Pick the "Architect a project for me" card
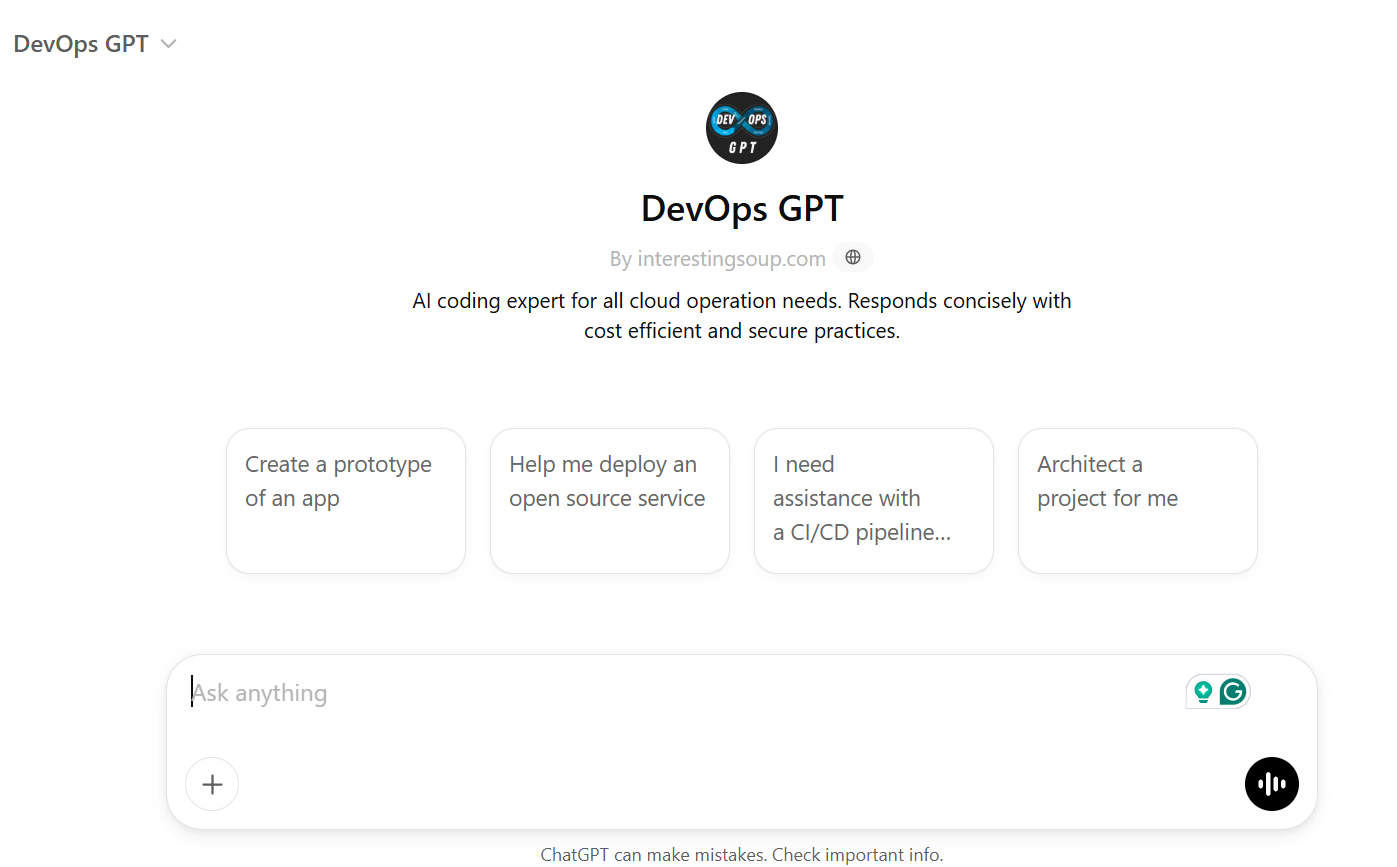The image size is (1397, 867). (1138, 501)
